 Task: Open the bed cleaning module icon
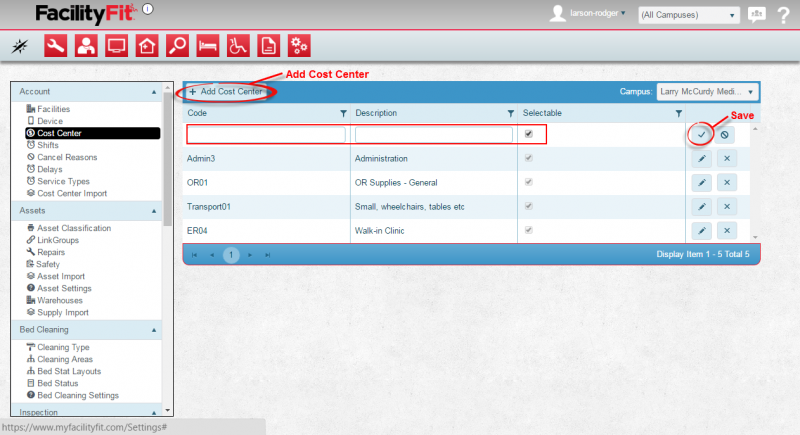[x=208, y=46]
